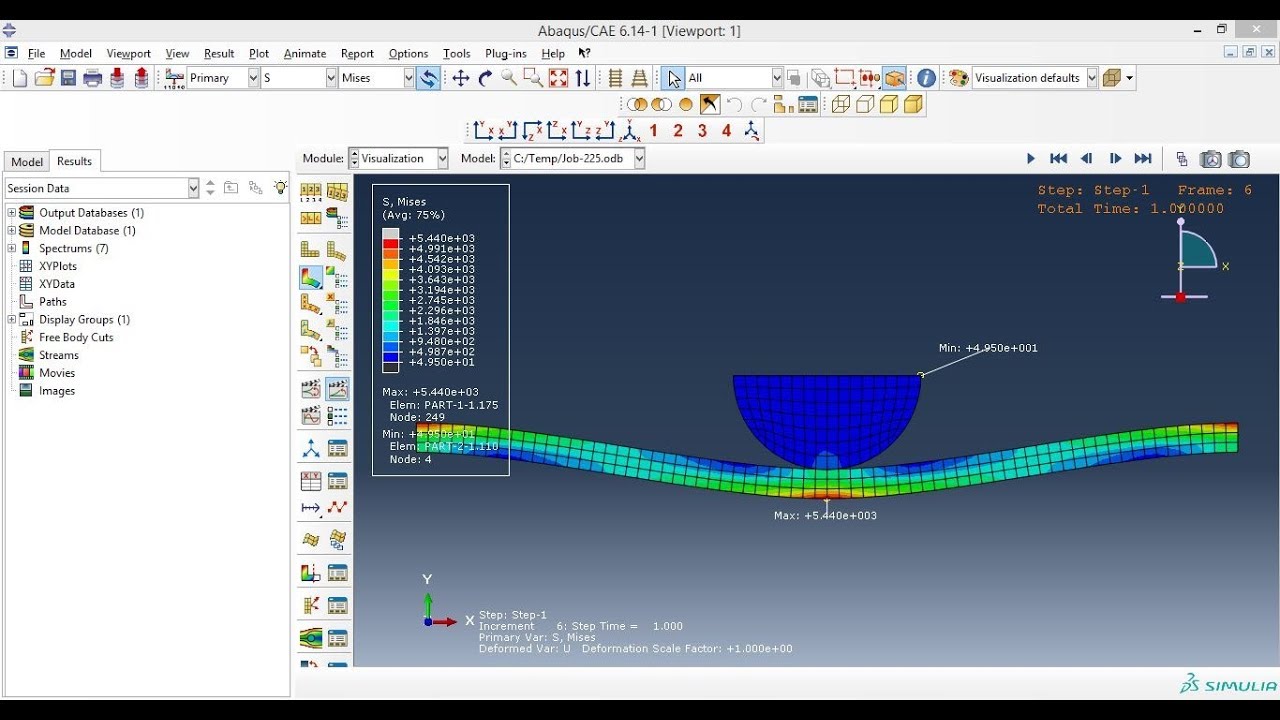The image size is (1280, 720).
Task: Click the New model database icon
Action: [20, 78]
